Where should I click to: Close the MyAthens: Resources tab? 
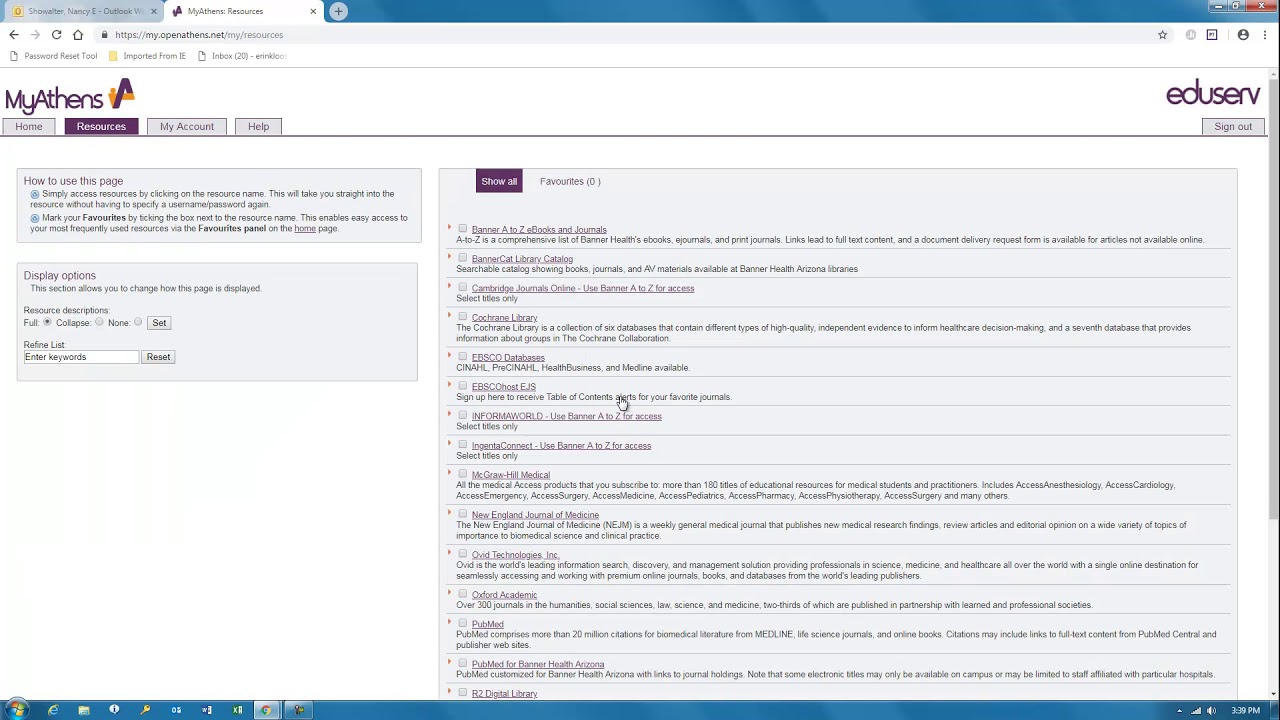tap(313, 11)
